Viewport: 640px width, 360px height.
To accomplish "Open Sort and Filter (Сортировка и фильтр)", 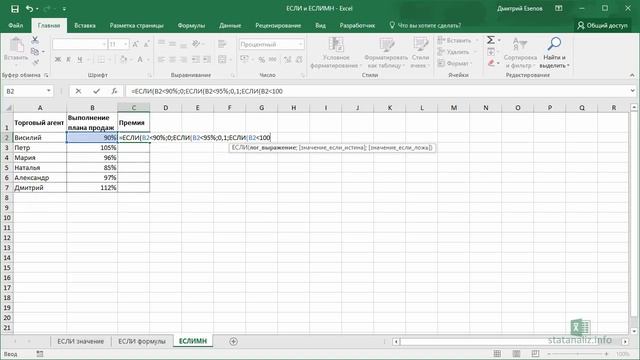I will click(520, 52).
